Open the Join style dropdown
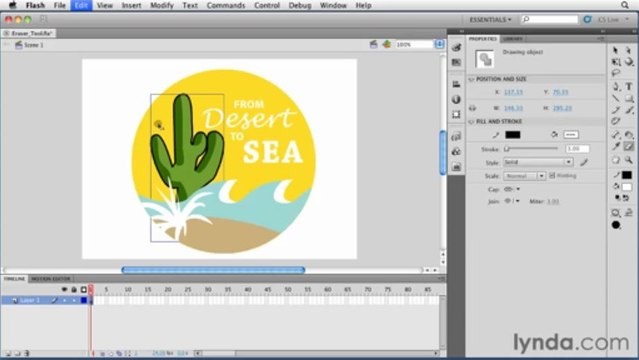This screenshot has height=360, width=639. point(512,201)
